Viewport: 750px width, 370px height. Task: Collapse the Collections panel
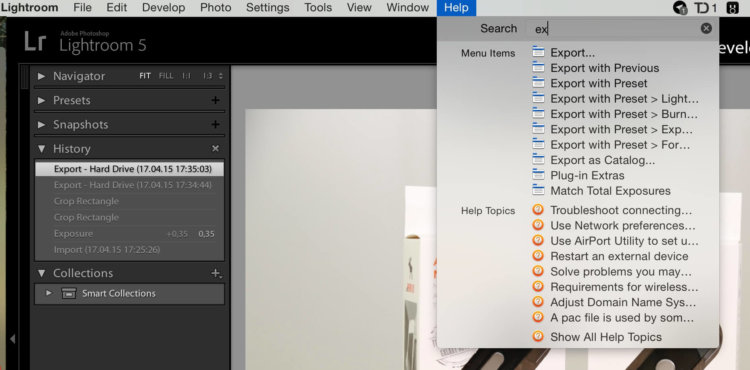[x=42, y=273]
